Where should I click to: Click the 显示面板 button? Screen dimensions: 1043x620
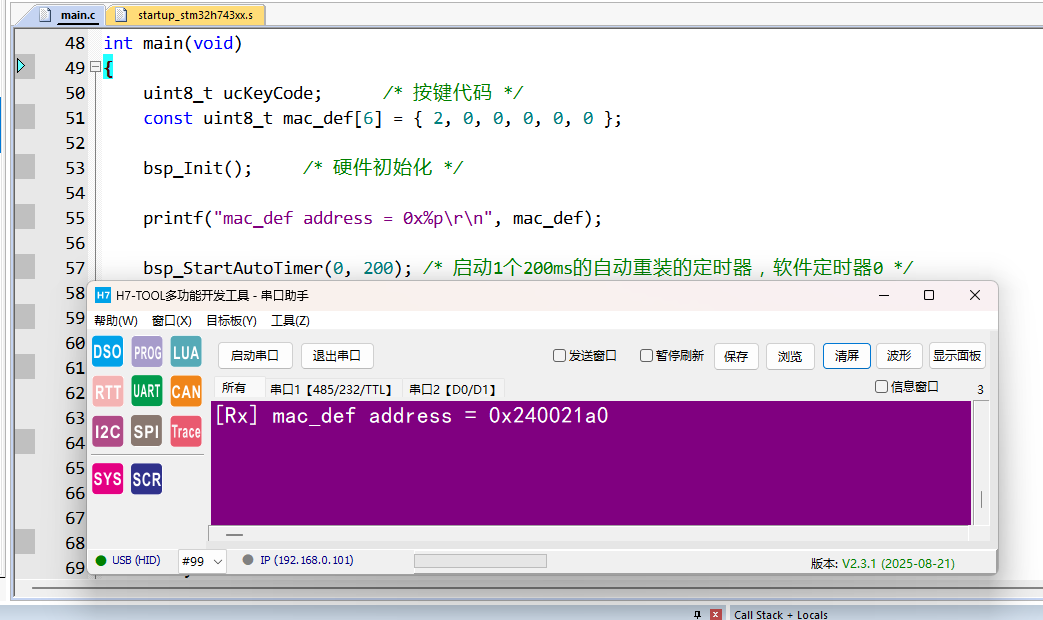[957, 356]
